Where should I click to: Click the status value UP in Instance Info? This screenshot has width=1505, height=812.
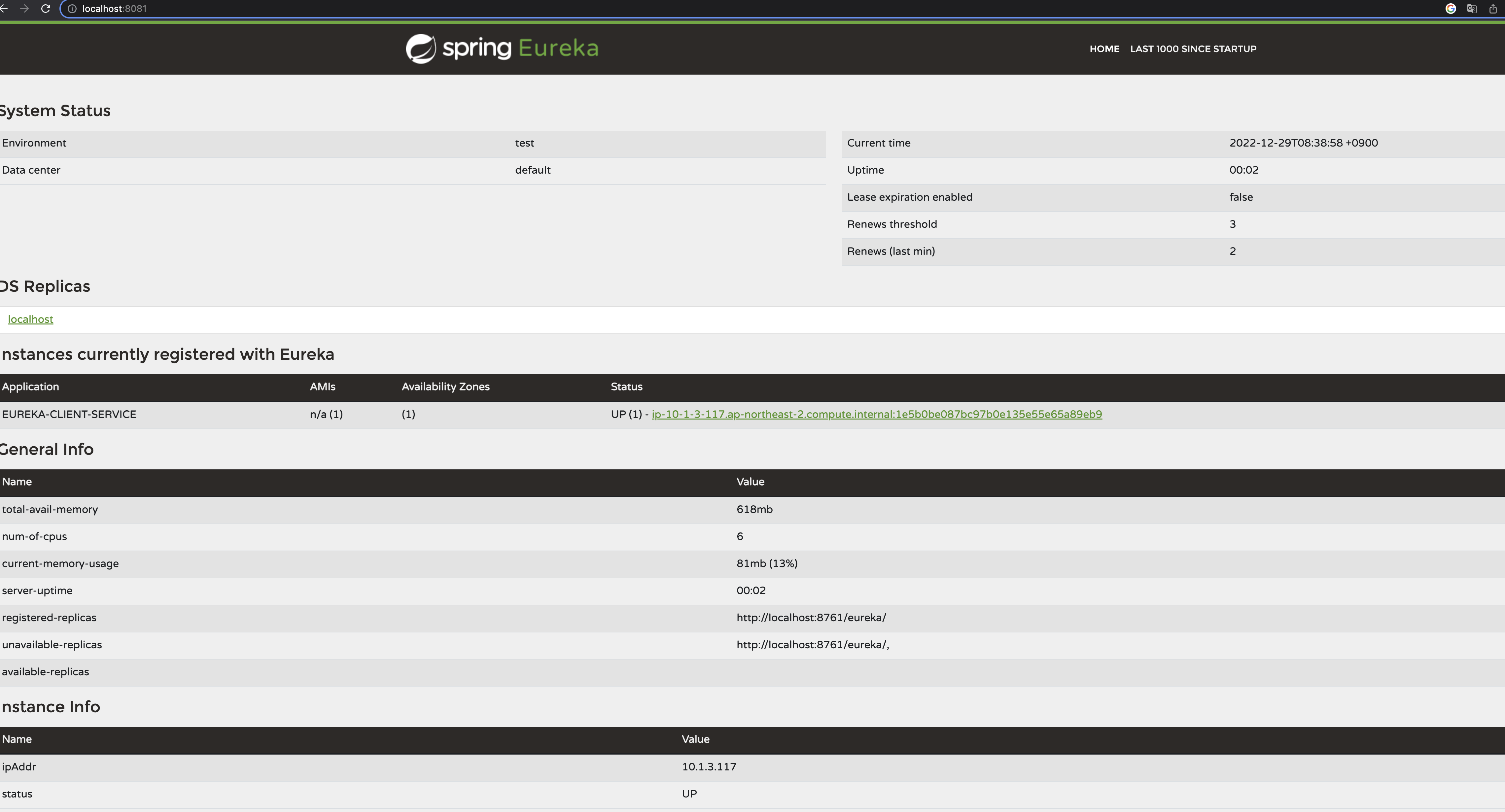(689, 794)
